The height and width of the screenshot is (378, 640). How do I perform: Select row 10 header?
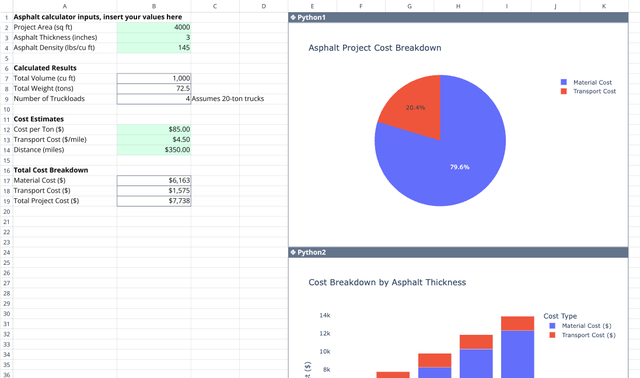click(x=7, y=109)
